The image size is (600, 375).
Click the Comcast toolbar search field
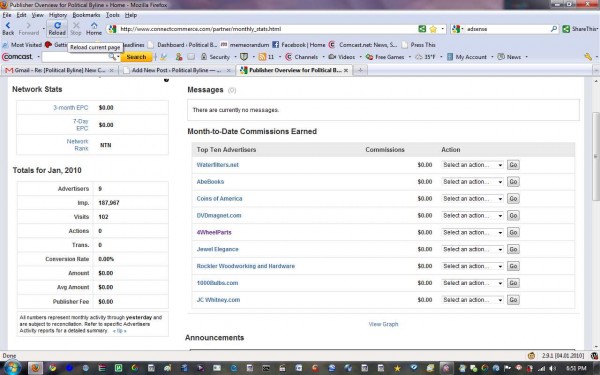(x=75, y=57)
